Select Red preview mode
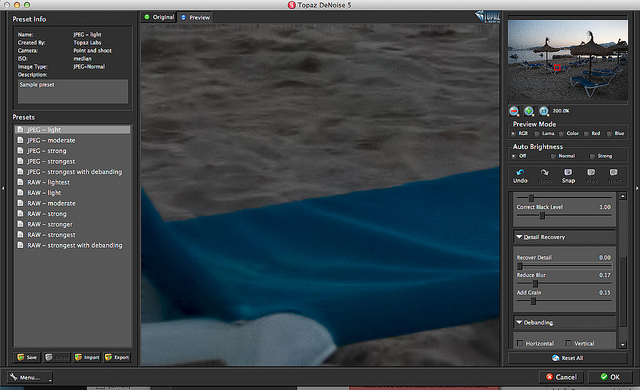Image resolution: width=640 pixels, height=390 pixels. (x=587, y=134)
